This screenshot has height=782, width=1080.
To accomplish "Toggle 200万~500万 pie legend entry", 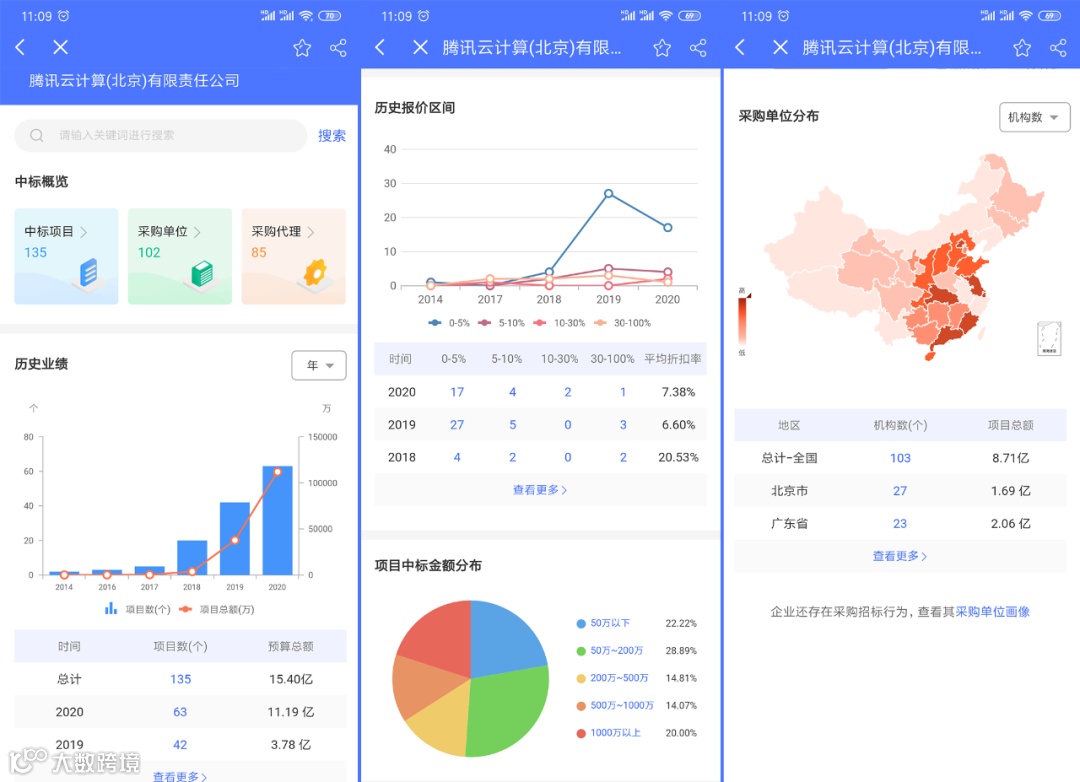I will coord(612,678).
